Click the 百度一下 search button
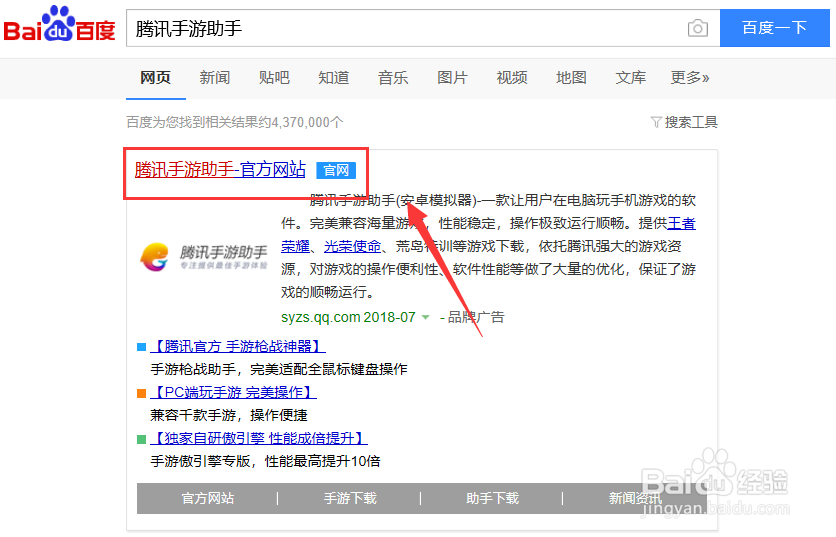Screen dimensions: 836x537 (x=775, y=28)
